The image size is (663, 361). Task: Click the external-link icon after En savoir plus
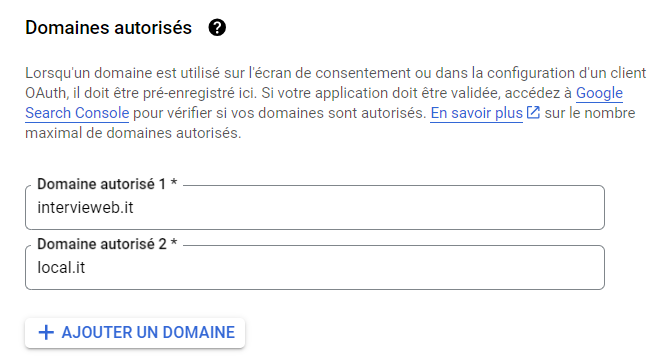coord(533,112)
